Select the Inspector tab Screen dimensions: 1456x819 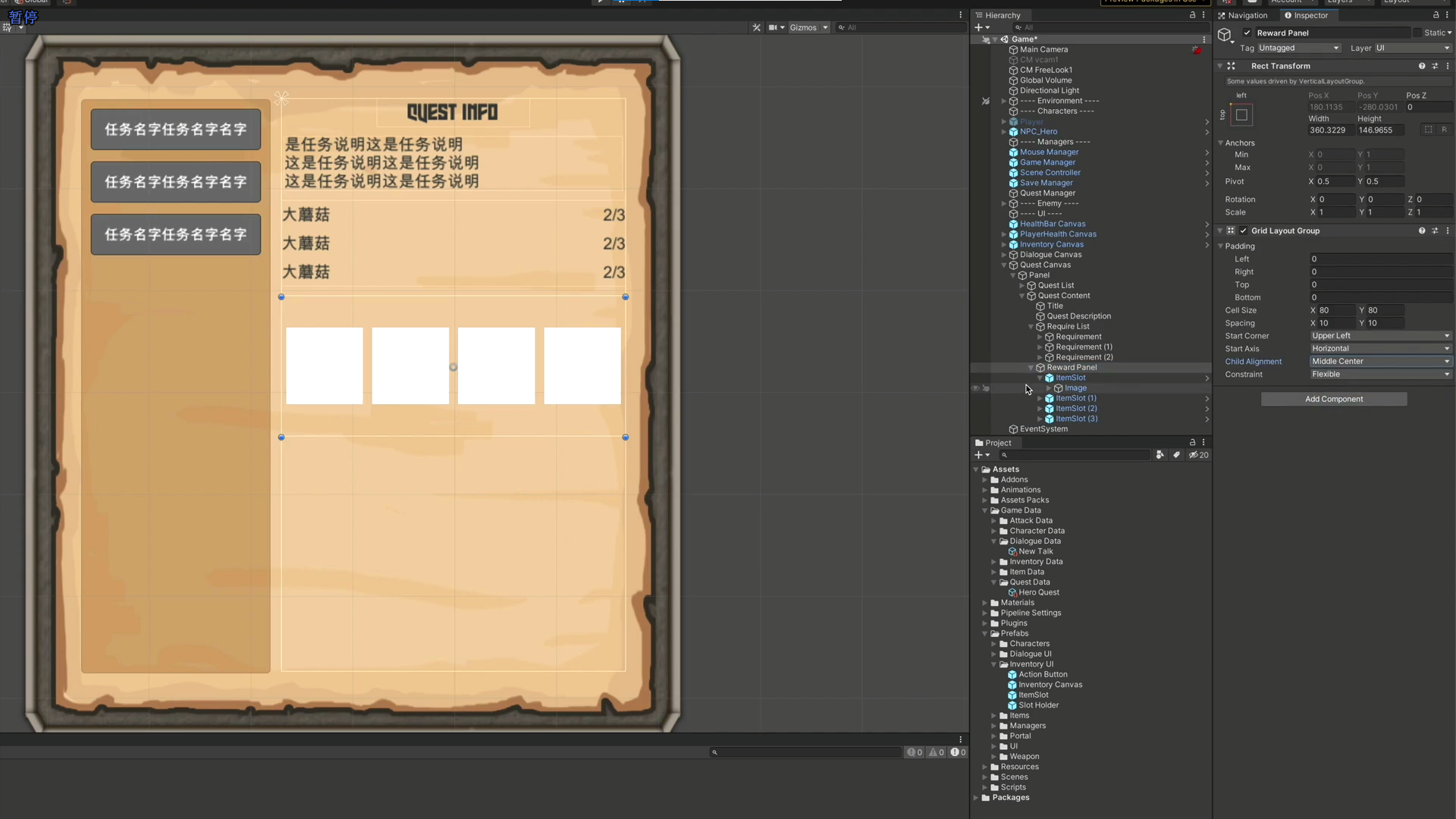1306,15
